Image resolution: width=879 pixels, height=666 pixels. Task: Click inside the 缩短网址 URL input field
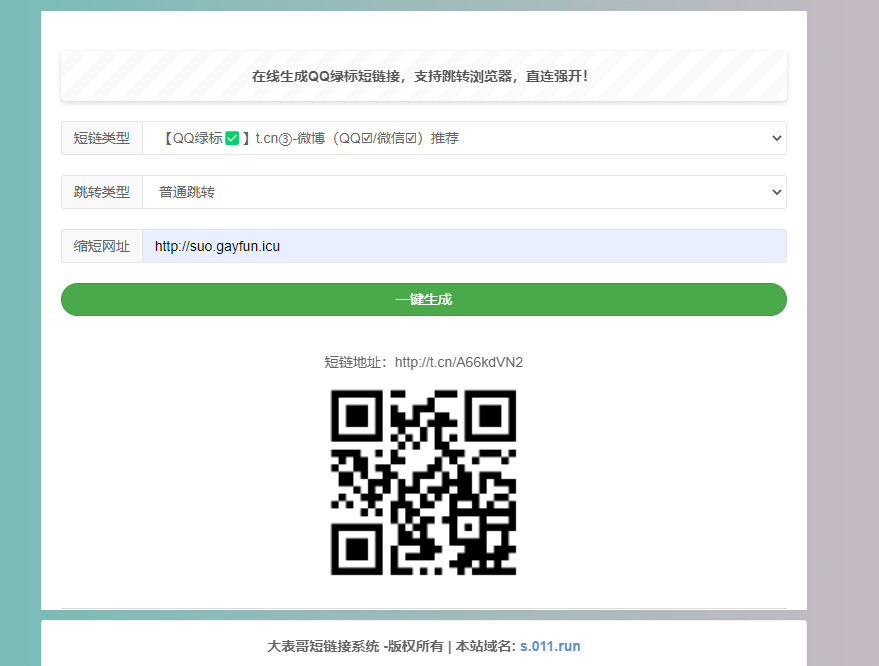465,245
